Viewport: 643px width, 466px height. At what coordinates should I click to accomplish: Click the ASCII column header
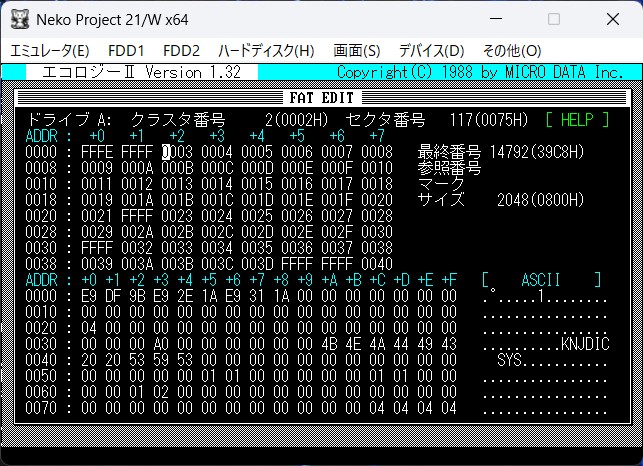pos(542,279)
